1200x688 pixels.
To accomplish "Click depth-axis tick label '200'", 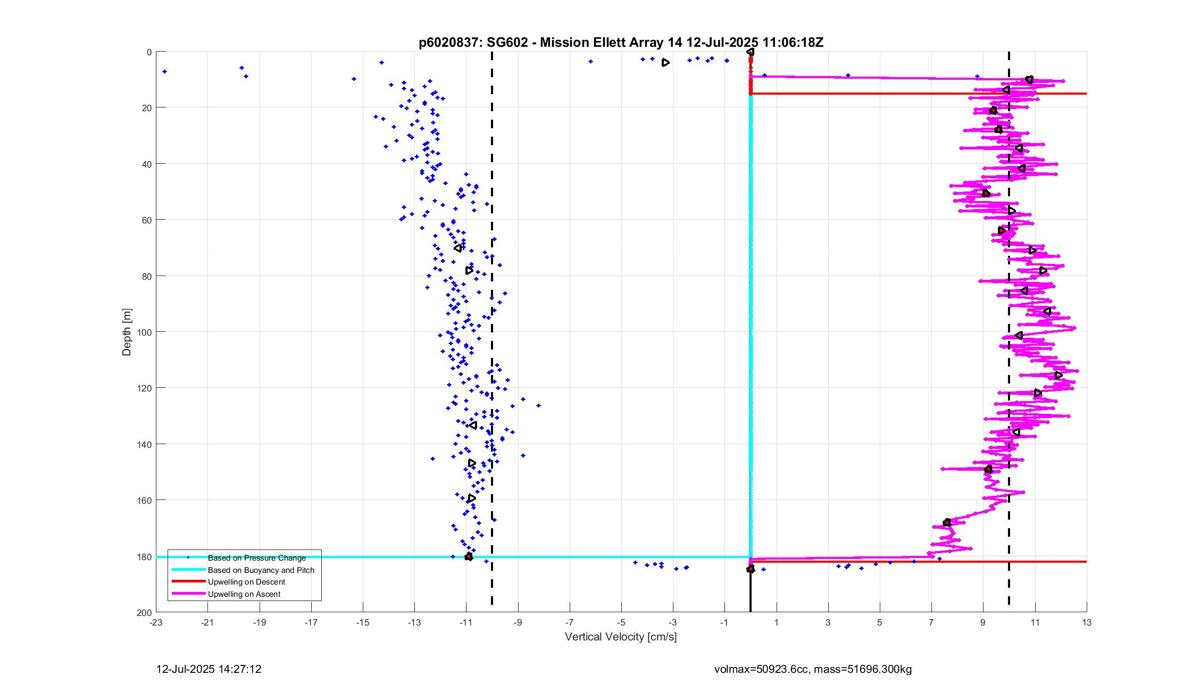I will click(x=144, y=612).
